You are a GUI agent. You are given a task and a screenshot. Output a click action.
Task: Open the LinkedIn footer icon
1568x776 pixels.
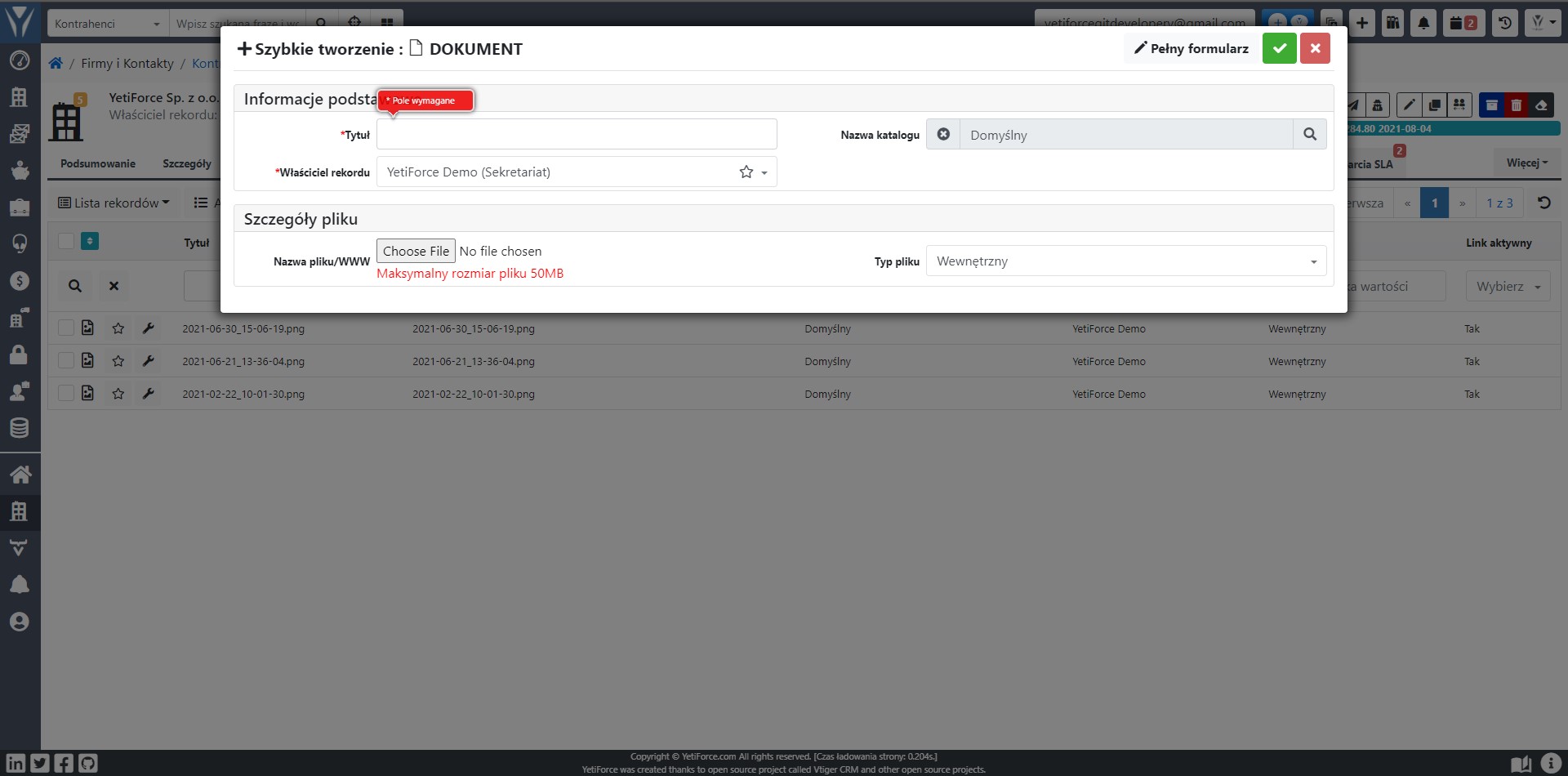(x=16, y=763)
